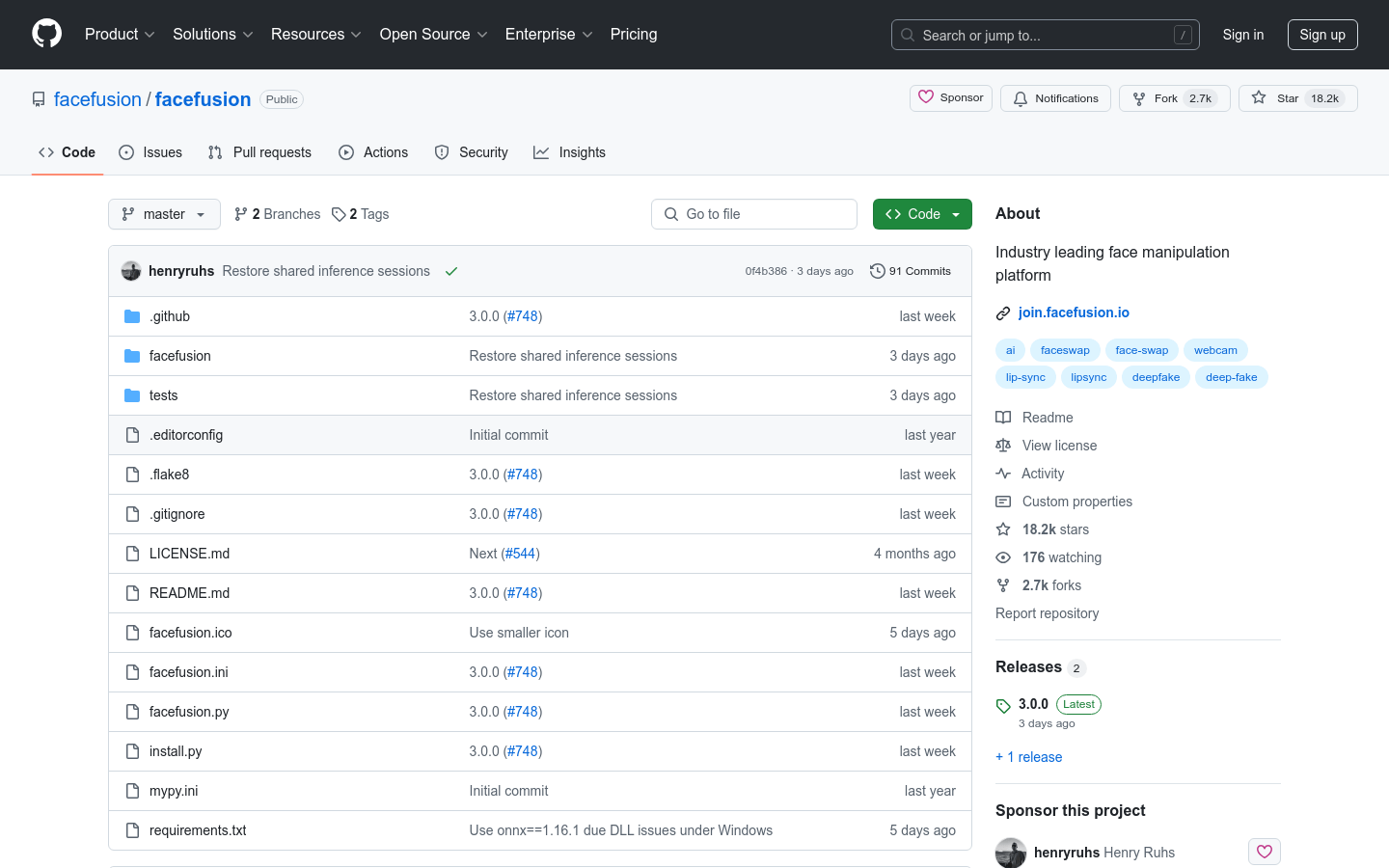Click the Report repository link
1389x868 pixels.
coord(1047,613)
